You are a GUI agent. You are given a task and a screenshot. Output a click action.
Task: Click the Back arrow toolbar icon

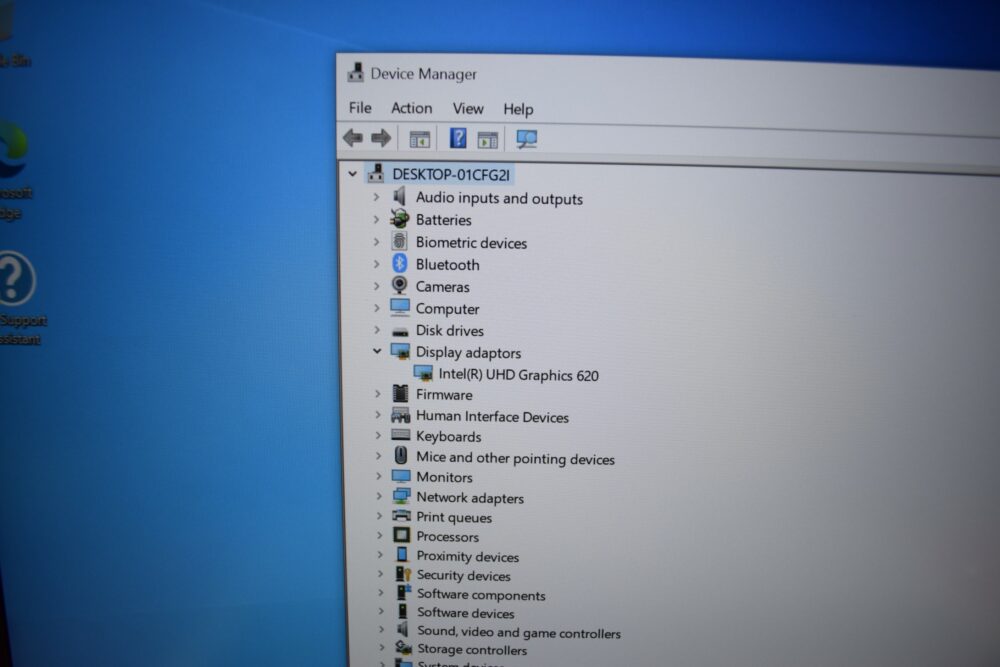[x=353, y=137]
